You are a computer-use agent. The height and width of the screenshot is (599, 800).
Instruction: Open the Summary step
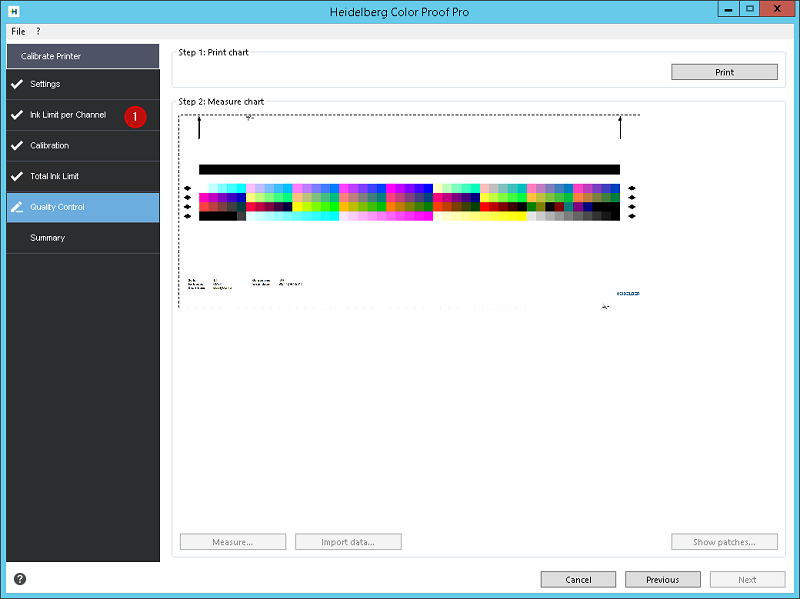tap(83, 238)
